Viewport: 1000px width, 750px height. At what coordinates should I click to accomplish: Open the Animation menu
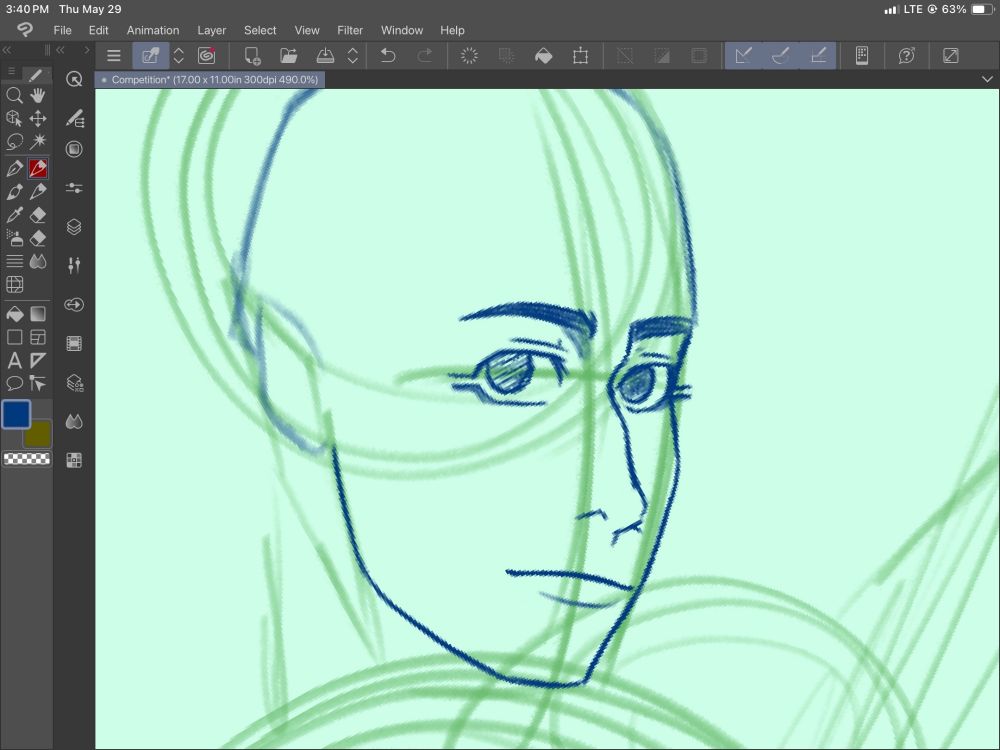tap(153, 30)
